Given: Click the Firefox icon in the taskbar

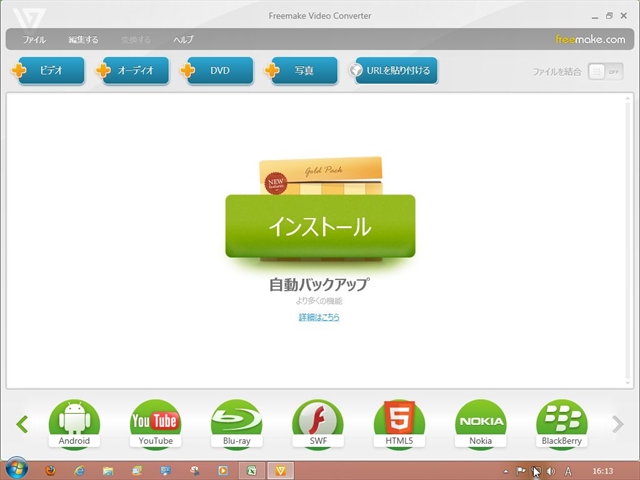Looking at the screenshot, I should [52, 469].
